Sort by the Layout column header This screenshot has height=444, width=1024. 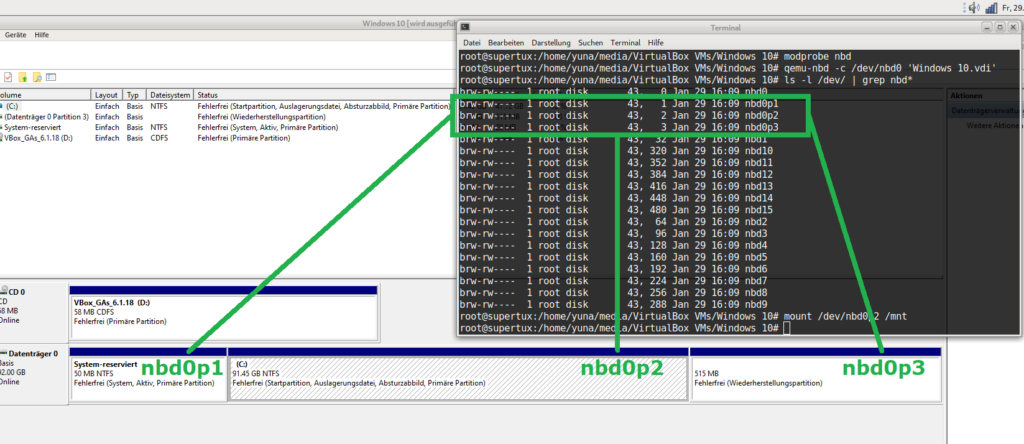[x=106, y=95]
